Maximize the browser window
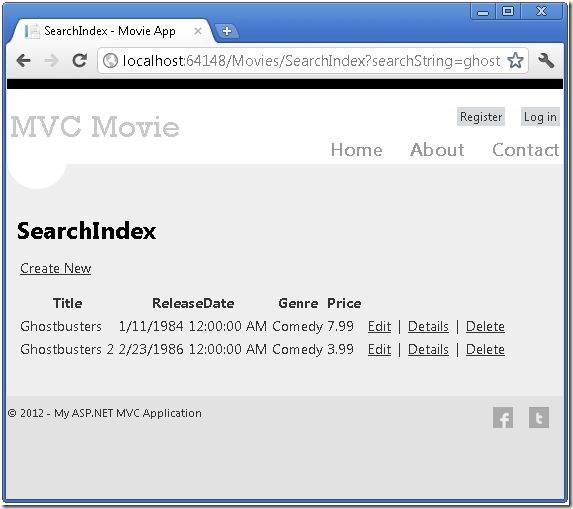573x509 pixels. click(x=508, y=12)
